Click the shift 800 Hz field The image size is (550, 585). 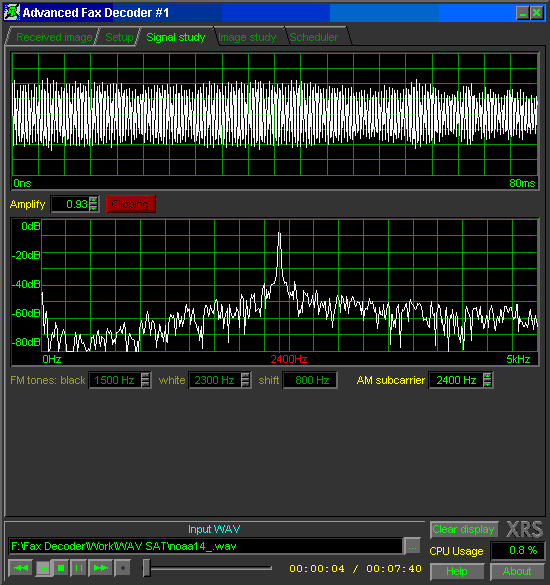(x=310, y=380)
